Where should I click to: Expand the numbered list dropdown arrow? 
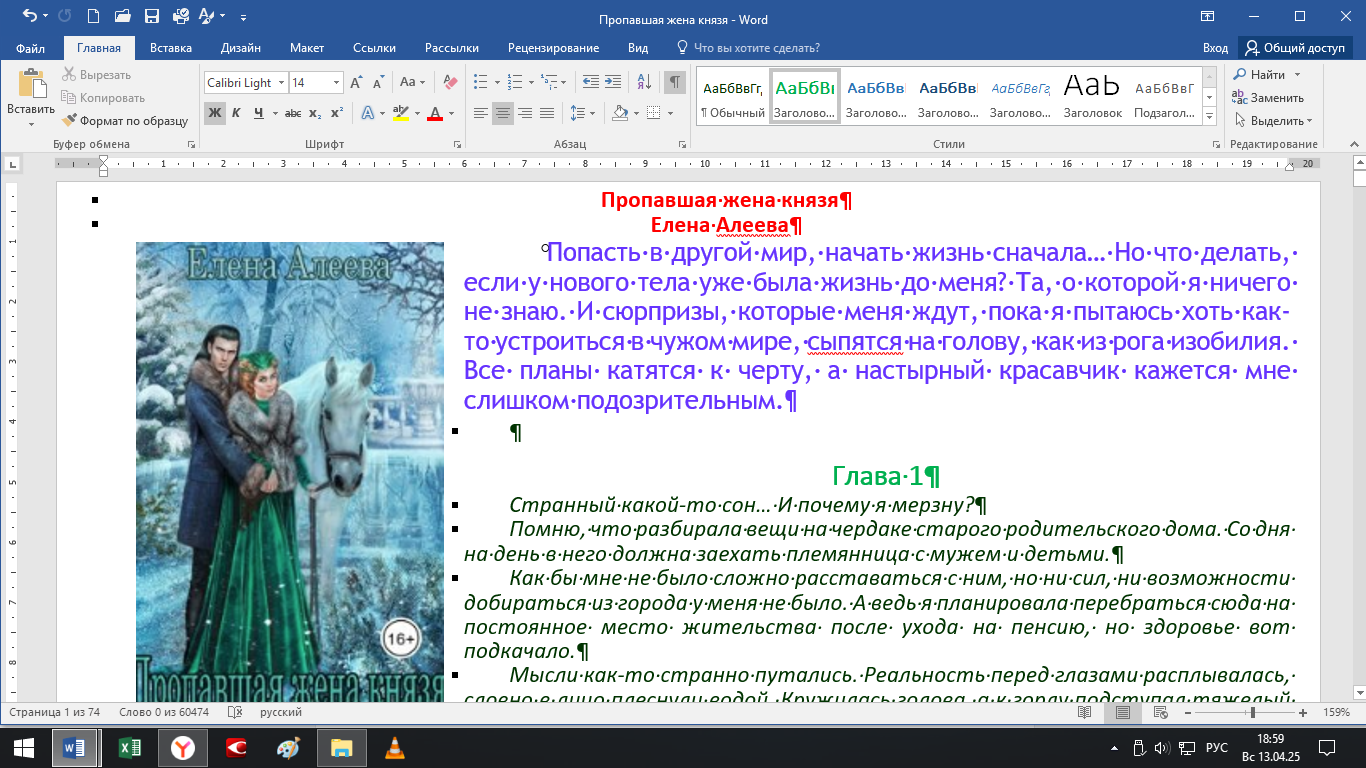(x=533, y=83)
